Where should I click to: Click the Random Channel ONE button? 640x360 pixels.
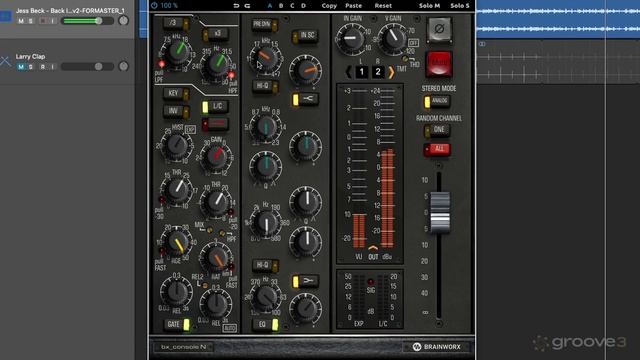[437, 130]
